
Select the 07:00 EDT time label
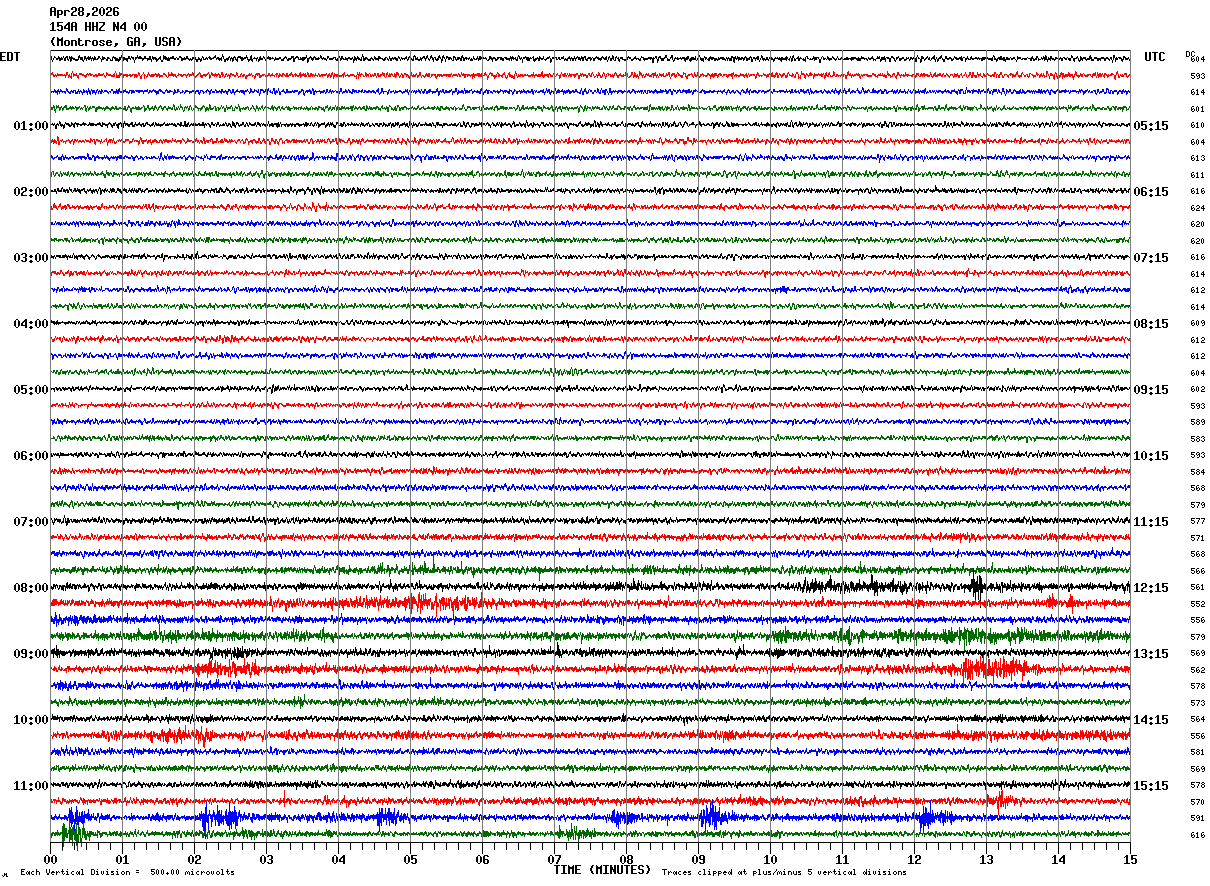(x=31, y=522)
